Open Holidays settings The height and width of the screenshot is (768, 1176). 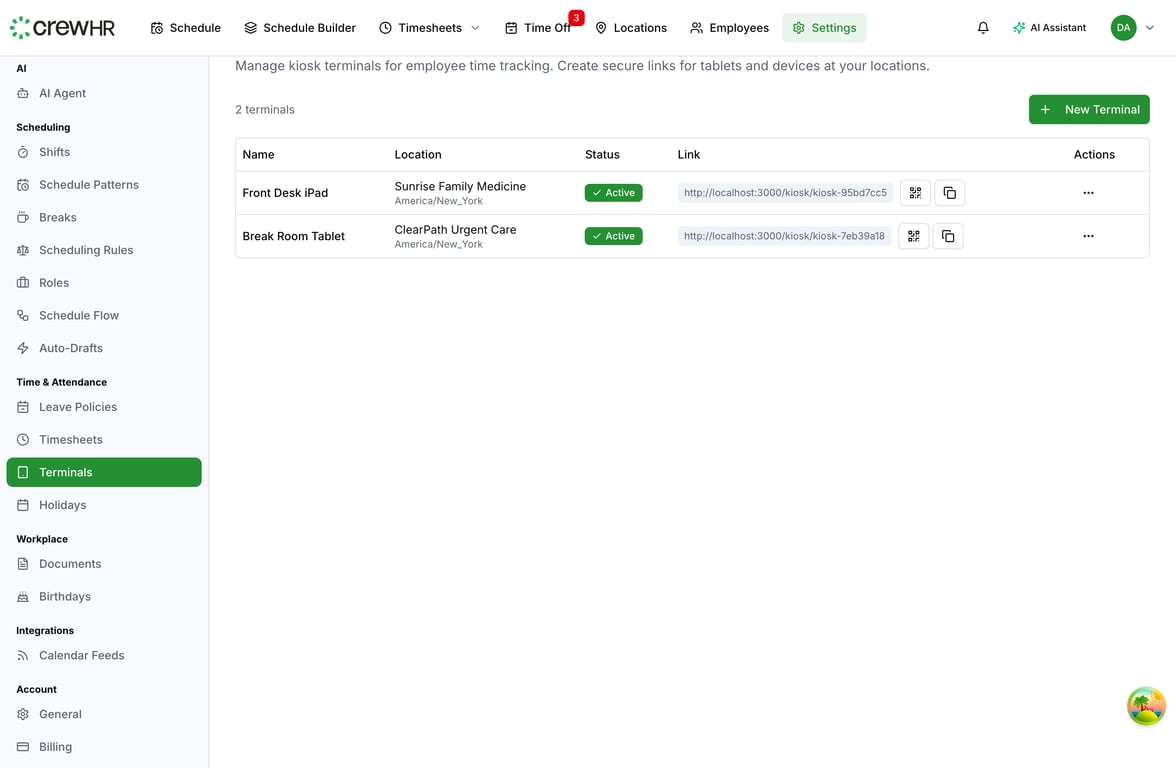104,505
